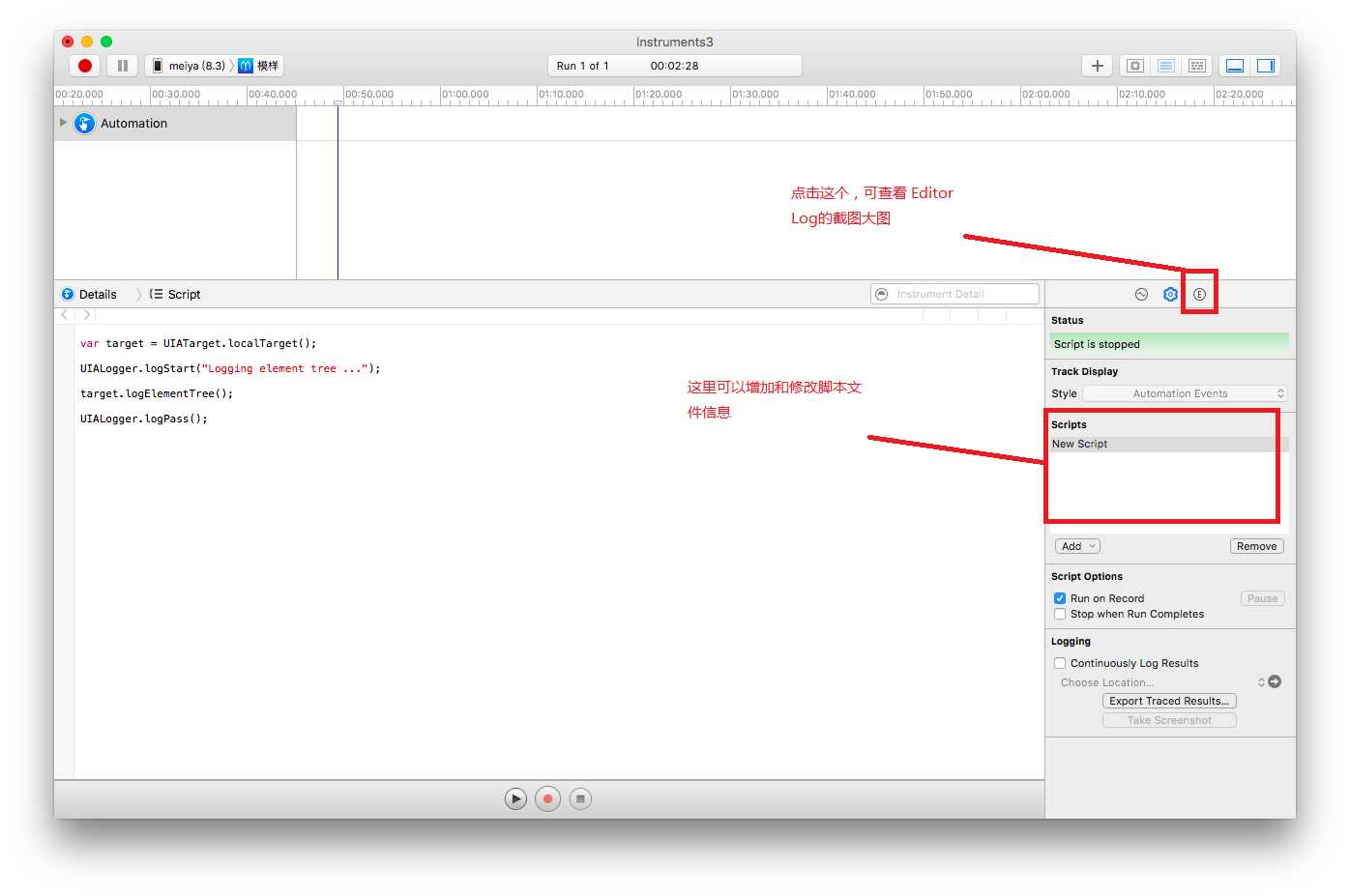The image size is (1350, 896).
Task: Open the display settings gear tab
Action: [x=1170, y=294]
